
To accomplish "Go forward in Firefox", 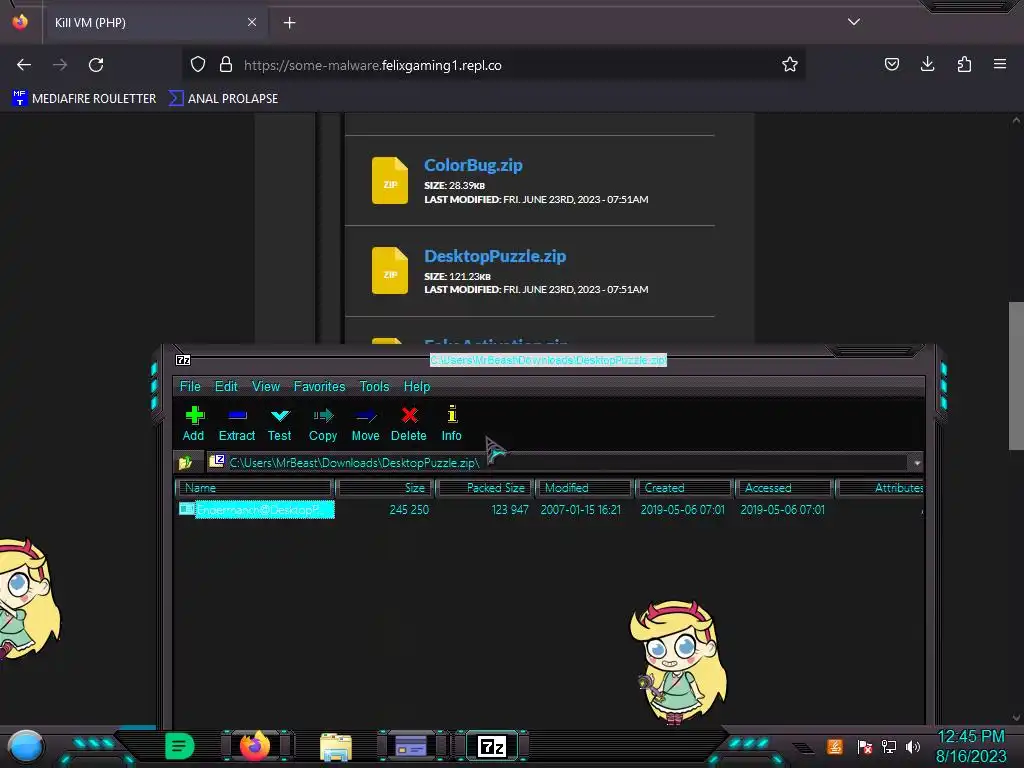I will 60,65.
